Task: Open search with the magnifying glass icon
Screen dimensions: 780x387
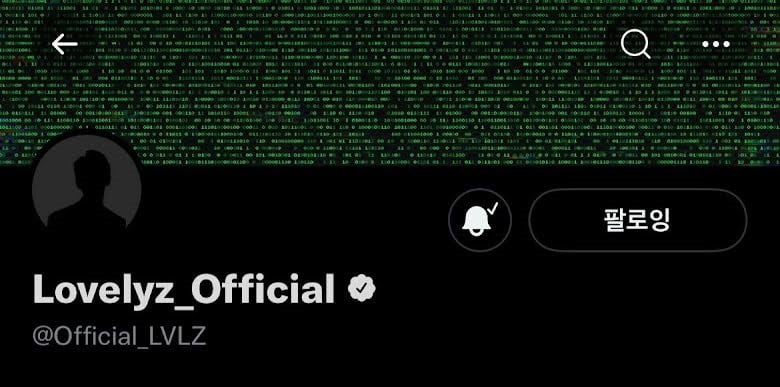Action: point(635,44)
